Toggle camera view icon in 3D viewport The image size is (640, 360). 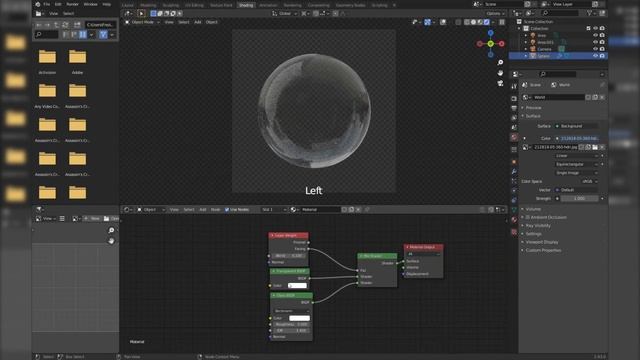pyautogui.click(x=500, y=83)
